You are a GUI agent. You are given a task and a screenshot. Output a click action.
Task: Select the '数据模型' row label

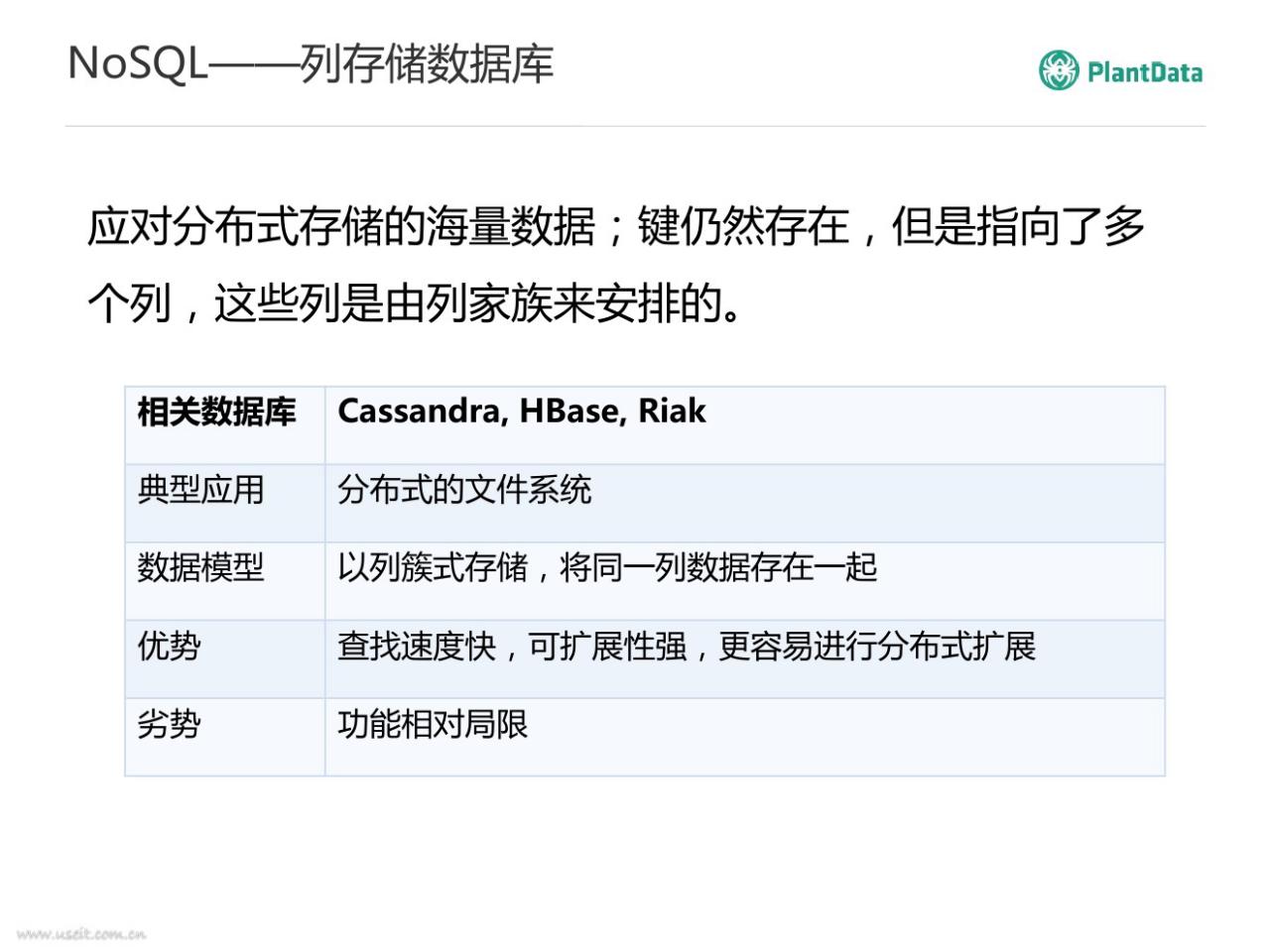click(200, 568)
